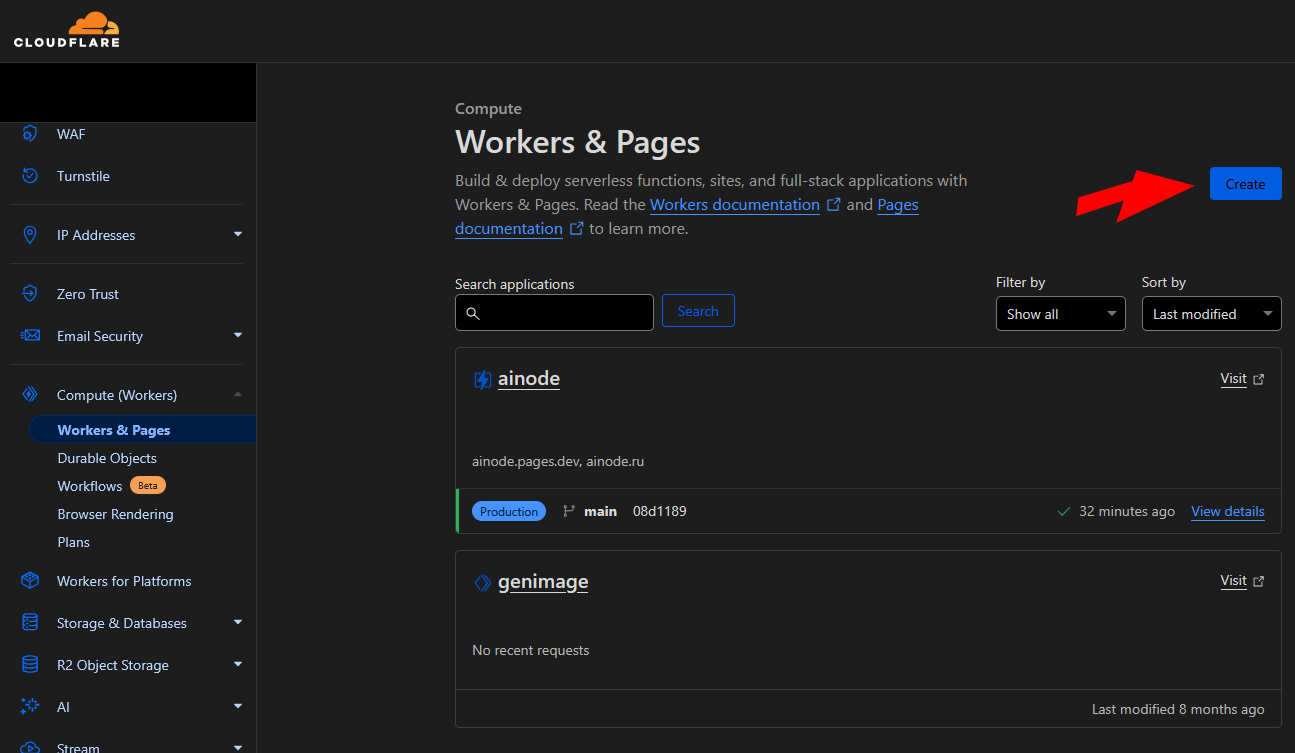Open the Workers documentation link
1295x753 pixels.
734,204
